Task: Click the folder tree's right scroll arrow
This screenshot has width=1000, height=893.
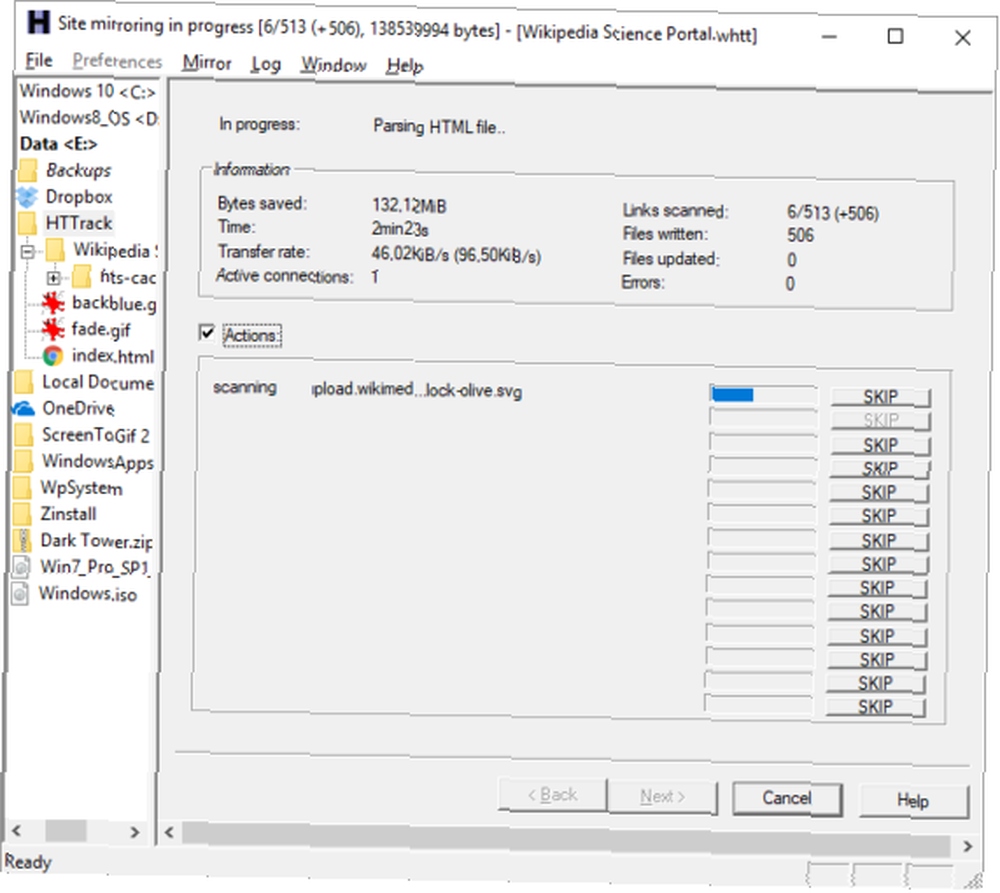Action: click(135, 832)
